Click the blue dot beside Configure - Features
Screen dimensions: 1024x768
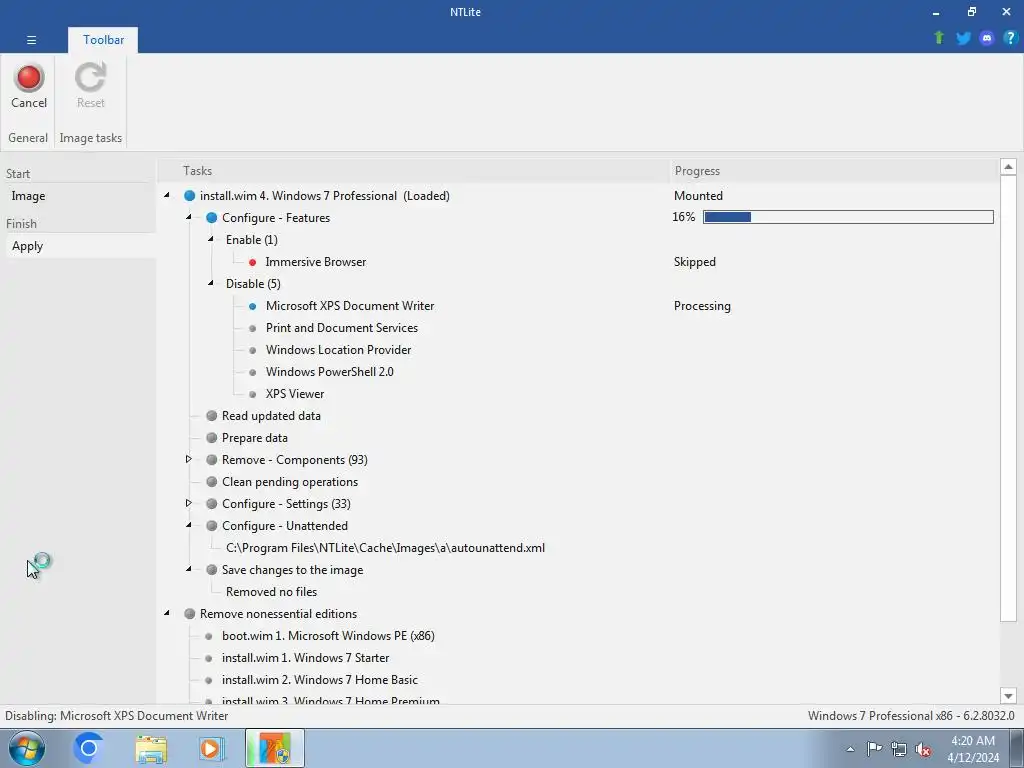(x=212, y=218)
